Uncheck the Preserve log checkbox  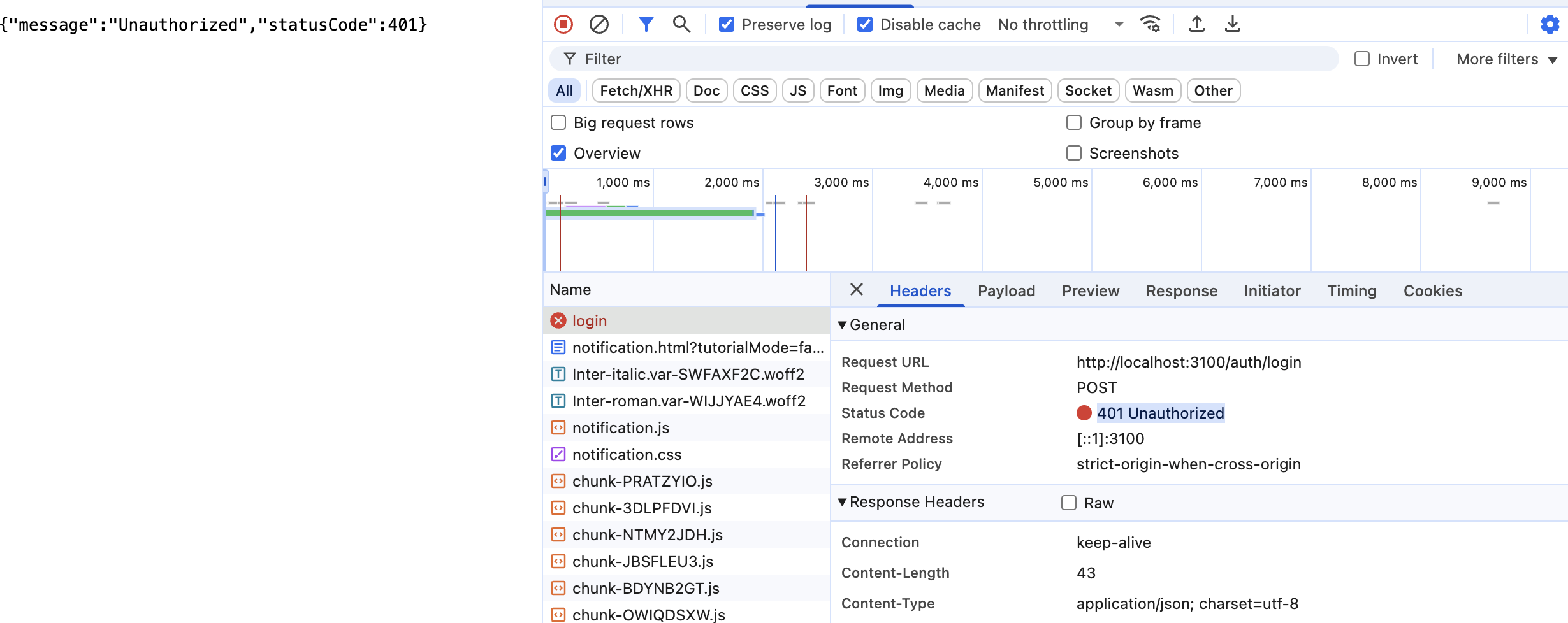pos(726,24)
